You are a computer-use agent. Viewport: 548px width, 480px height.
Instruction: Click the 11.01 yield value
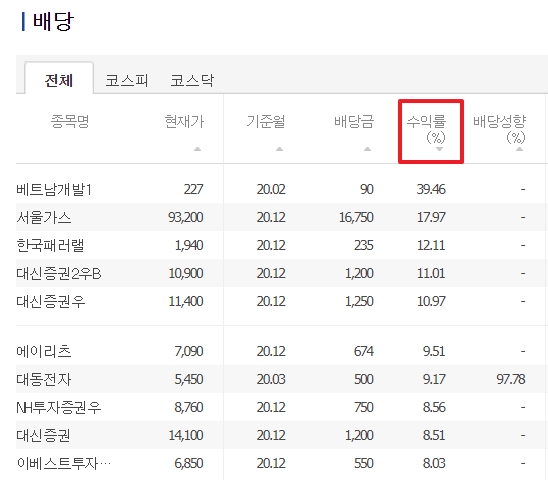pyautogui.click(x=431, y=273)
